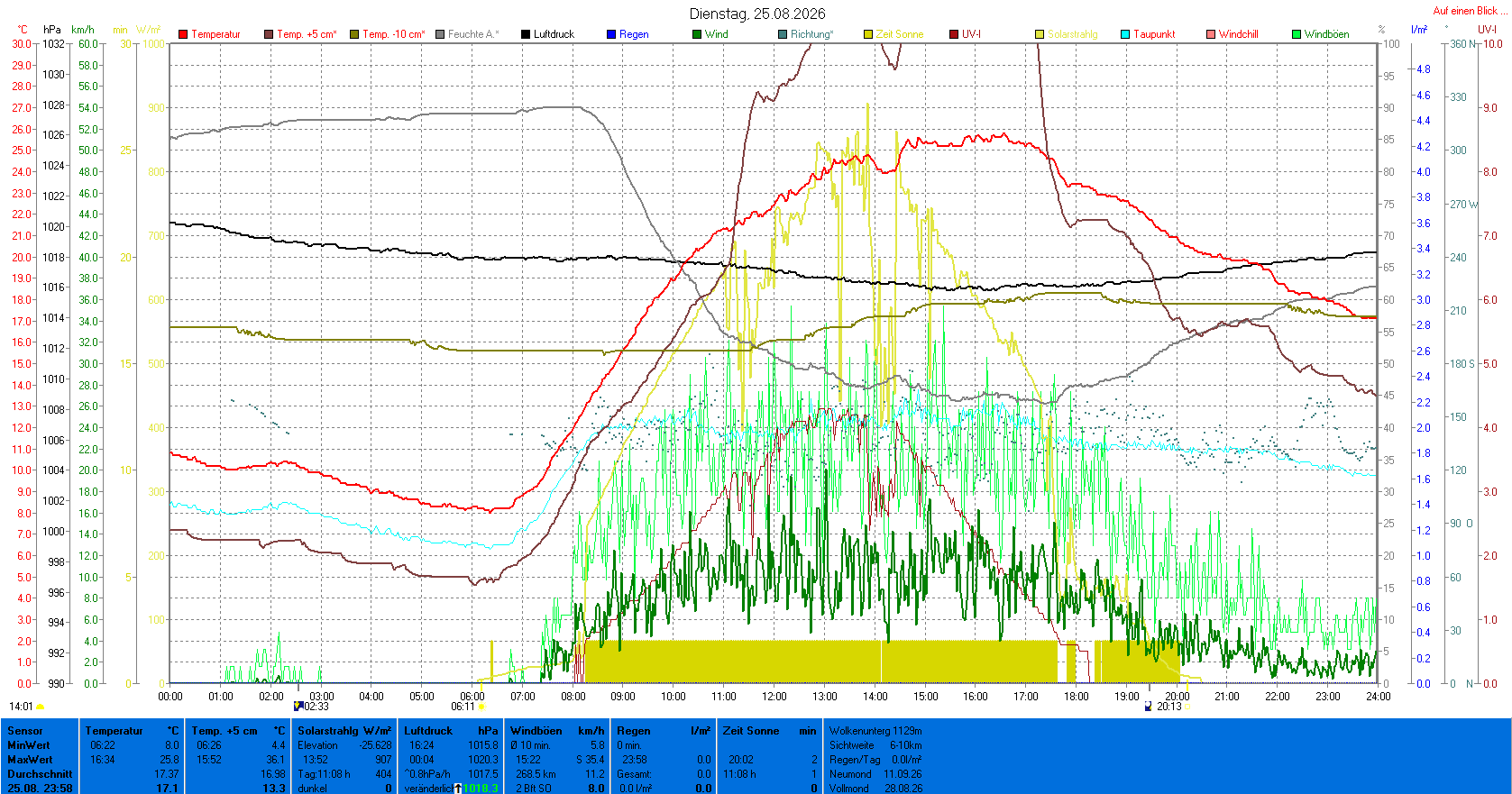The image size is (1512, 794).
Task: Click the yellow sun icon beside 14:01
Action: [41, 707]
